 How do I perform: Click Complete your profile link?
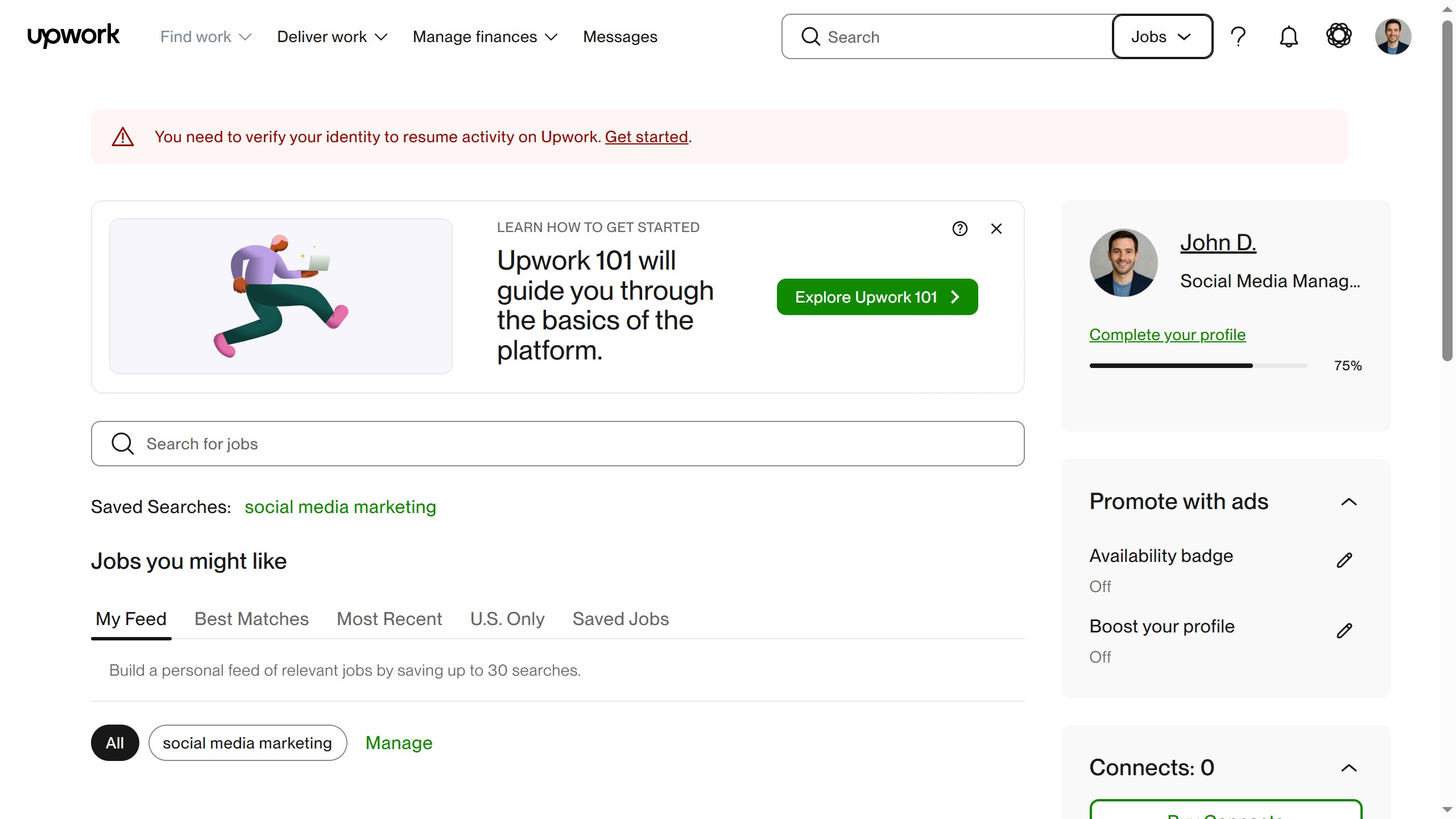pyautogui.click(x=1167, y=334)
